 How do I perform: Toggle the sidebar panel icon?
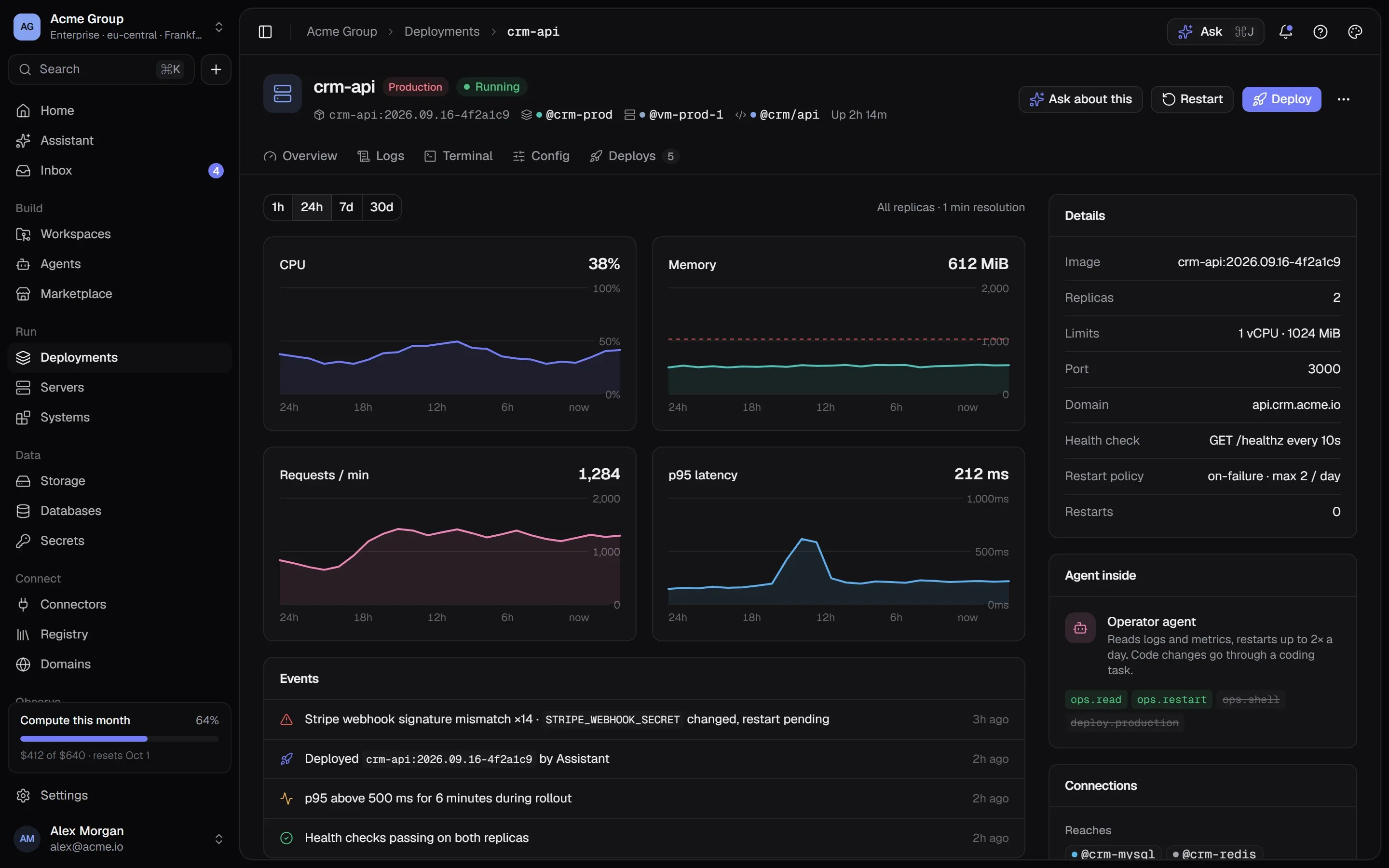(x=265, y=31)
